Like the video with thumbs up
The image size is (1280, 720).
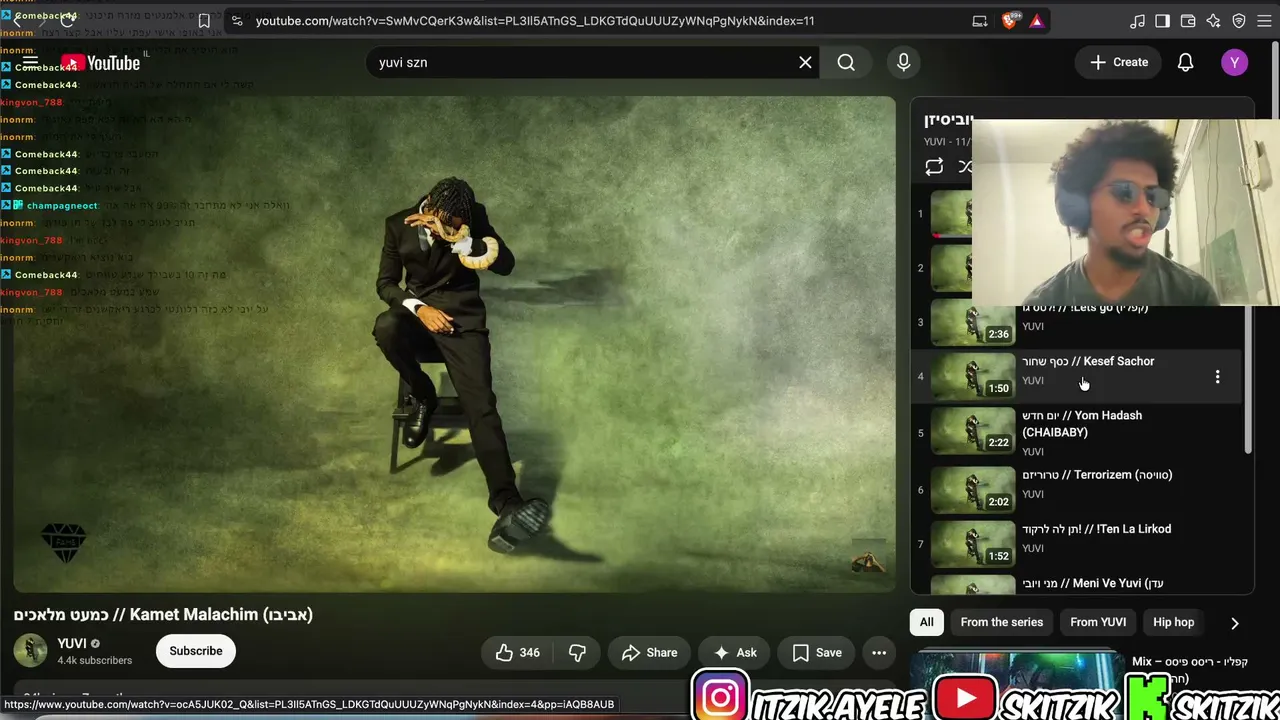(517, 653)
